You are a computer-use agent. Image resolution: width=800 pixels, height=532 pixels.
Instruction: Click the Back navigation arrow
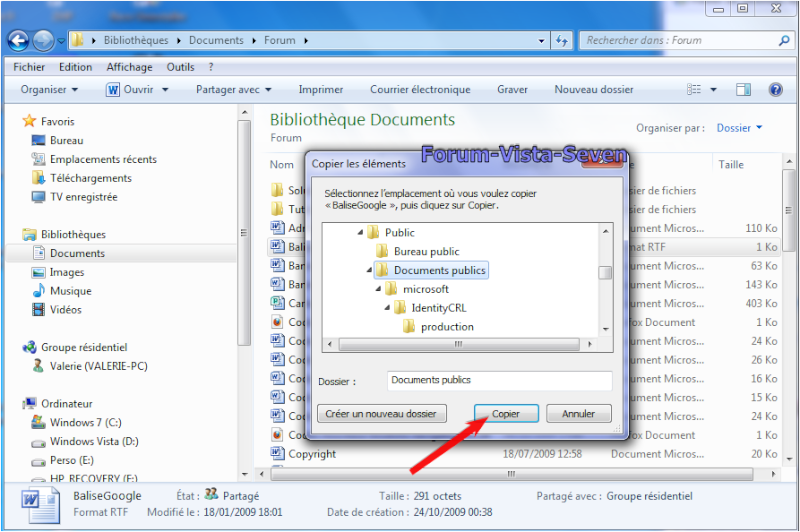[x=18, y=41]
